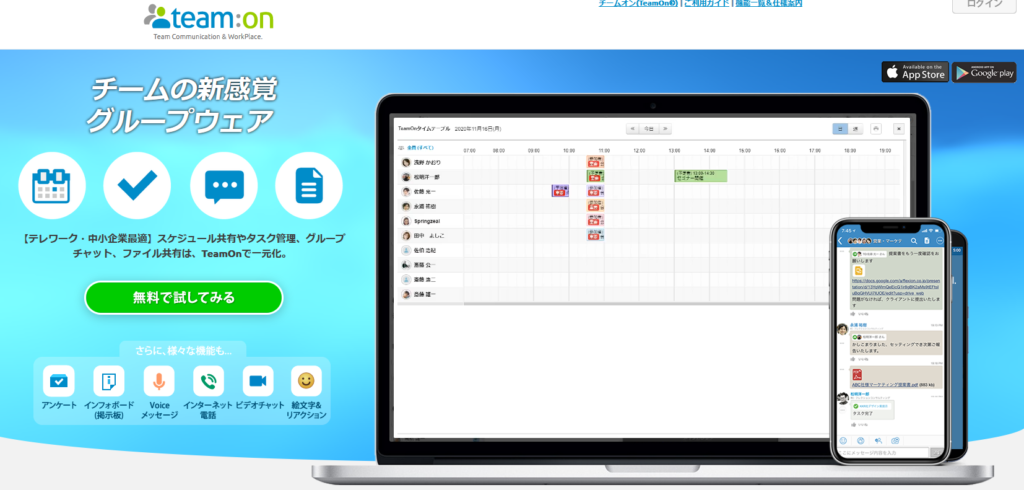Screen dimensions: 1024x490
Task: Click the 絵文字&リアクション smiley icon
Action: pyautogui.click(x=306, y=381)
